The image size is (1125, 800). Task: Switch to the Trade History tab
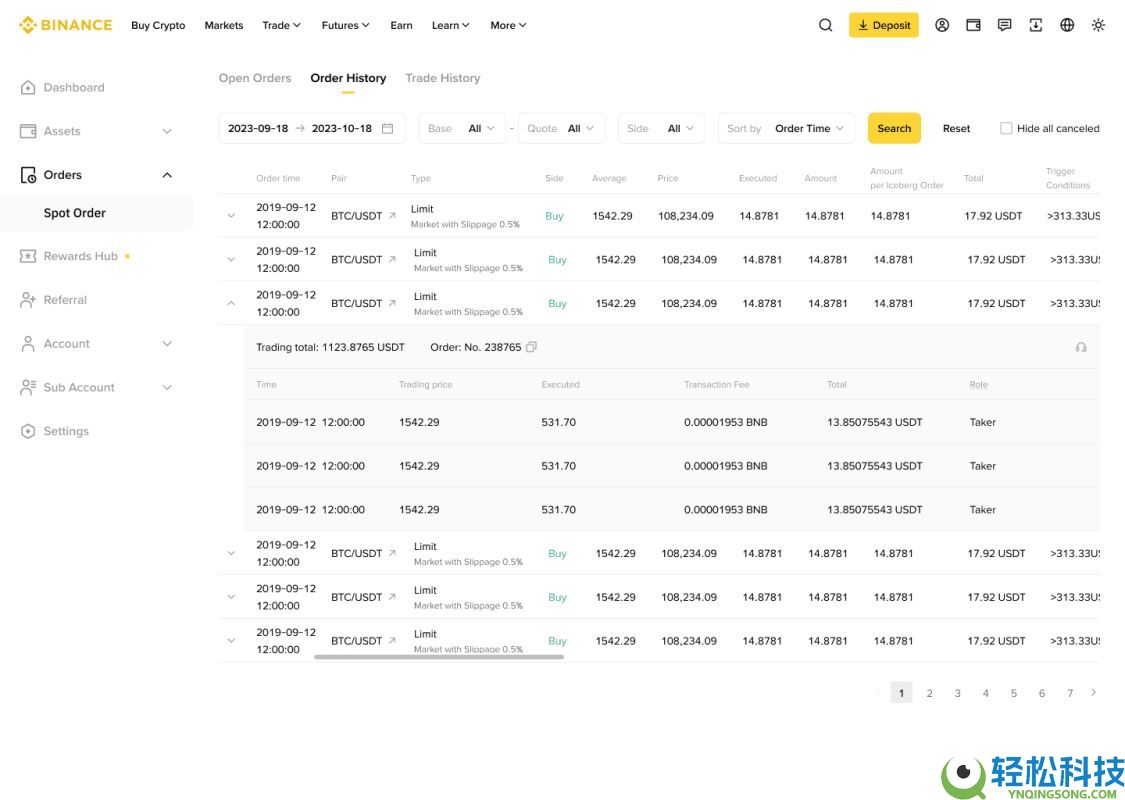coord(442,78)
